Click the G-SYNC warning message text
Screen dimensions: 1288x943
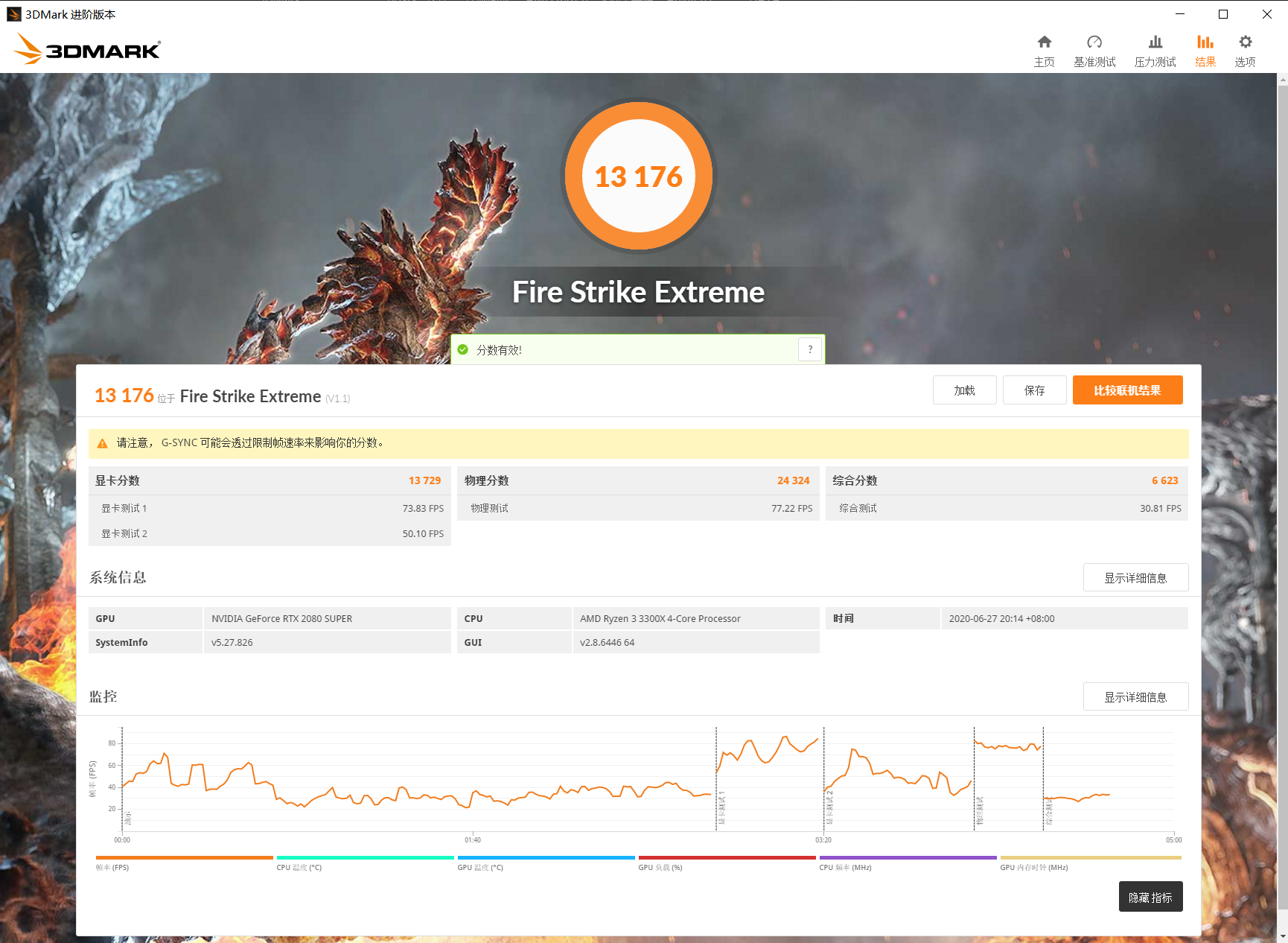tap(251, 443)
